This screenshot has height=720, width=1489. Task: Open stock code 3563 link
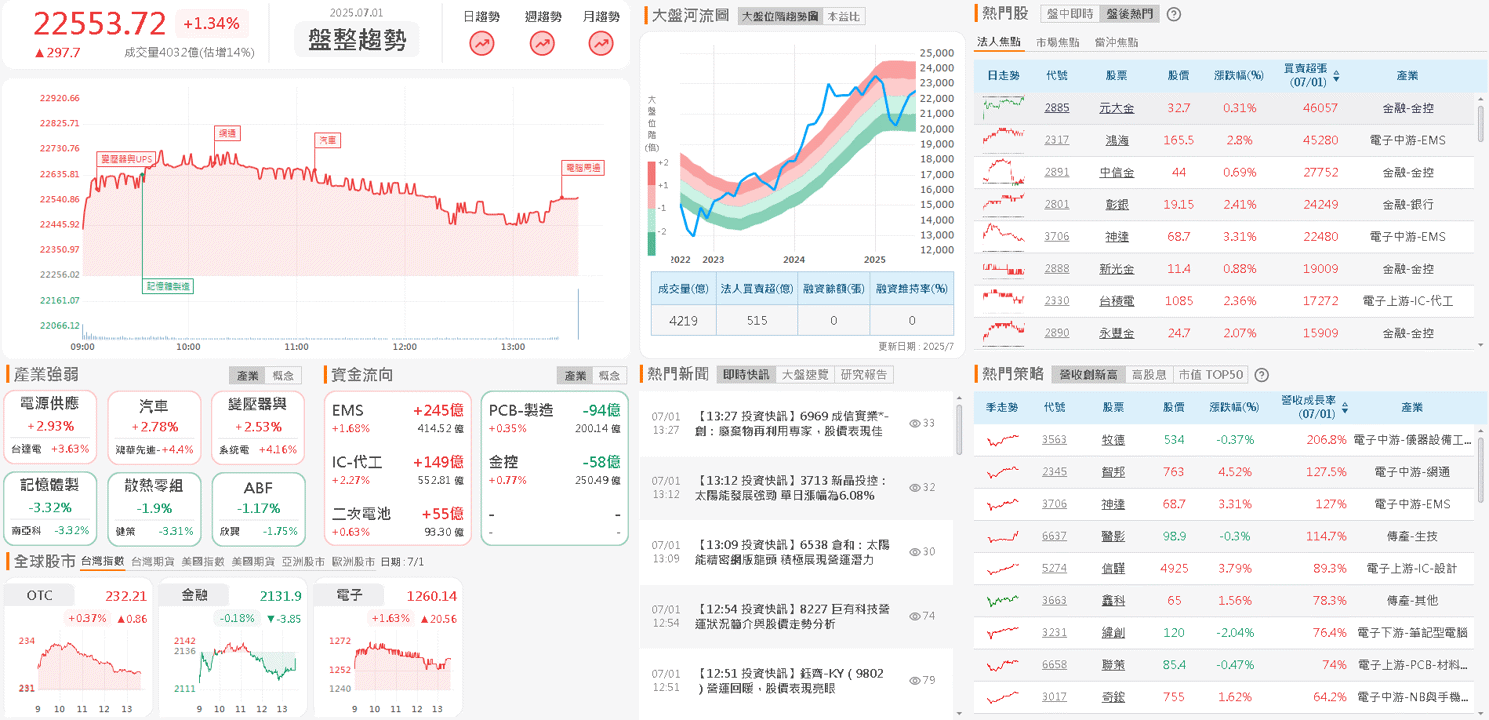(x=1054, y=440)
